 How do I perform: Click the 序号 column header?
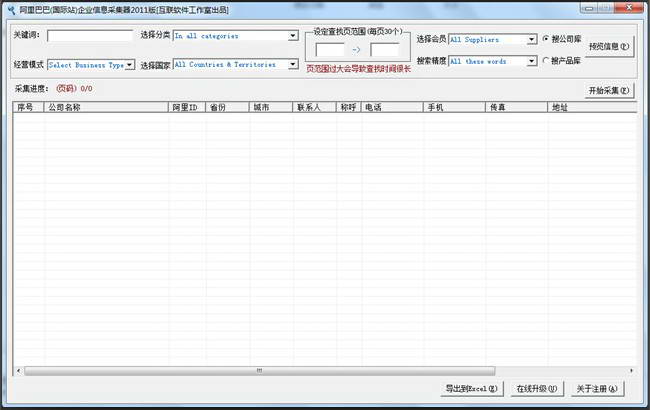28,107
